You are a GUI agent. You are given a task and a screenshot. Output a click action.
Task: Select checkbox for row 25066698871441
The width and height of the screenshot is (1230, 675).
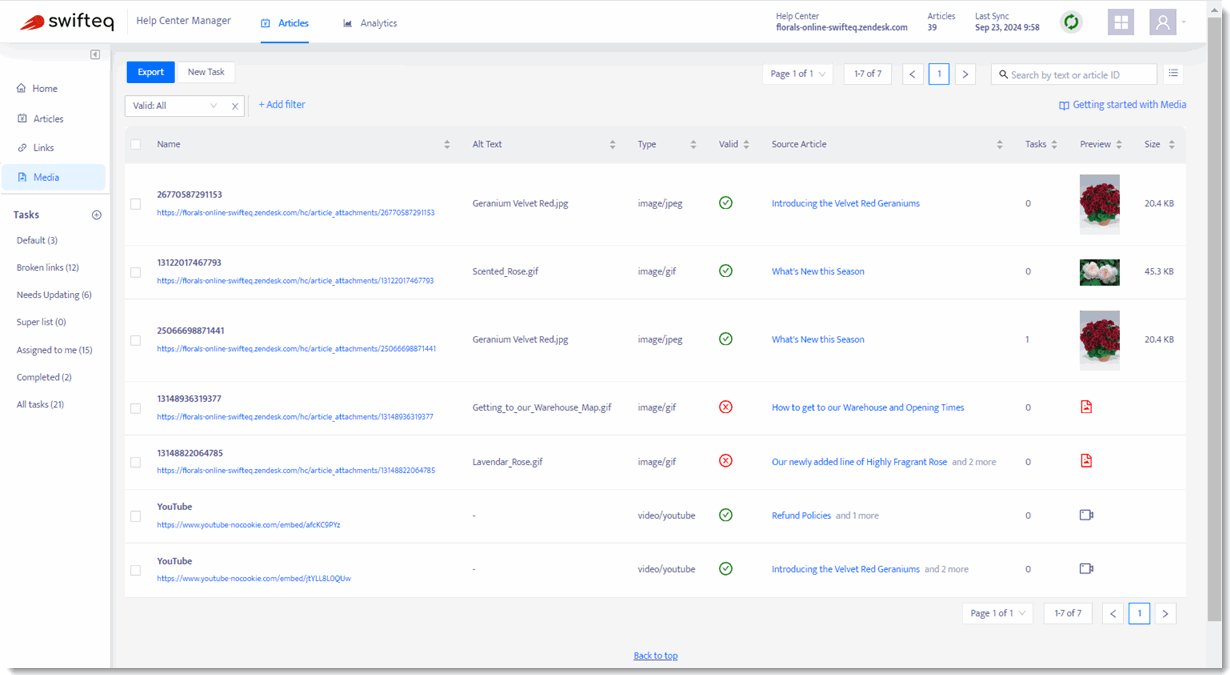click(x=136, y=340)
